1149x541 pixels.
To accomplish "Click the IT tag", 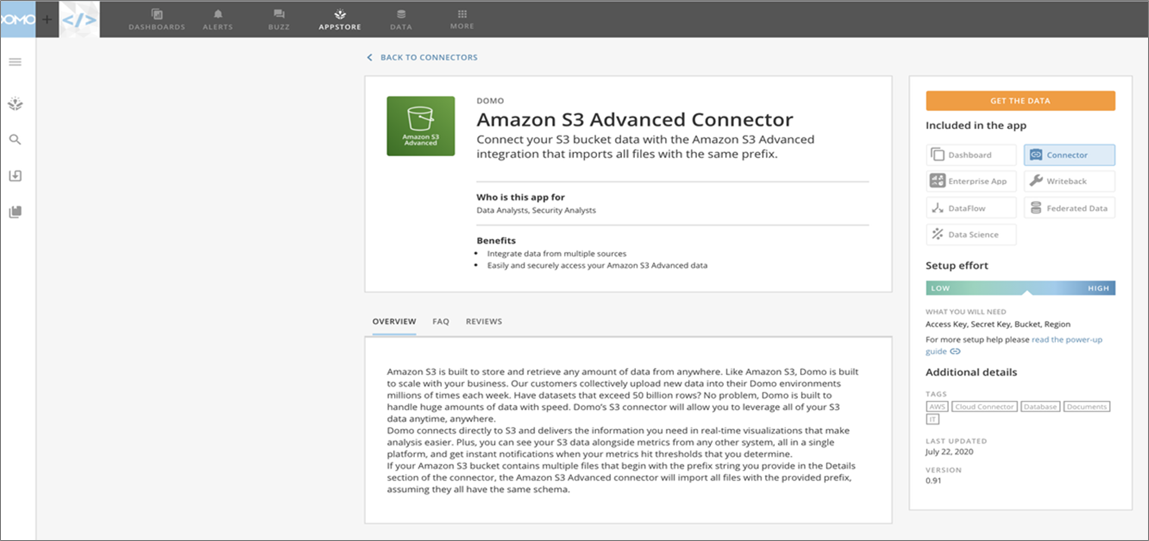I will pos(932,419).
